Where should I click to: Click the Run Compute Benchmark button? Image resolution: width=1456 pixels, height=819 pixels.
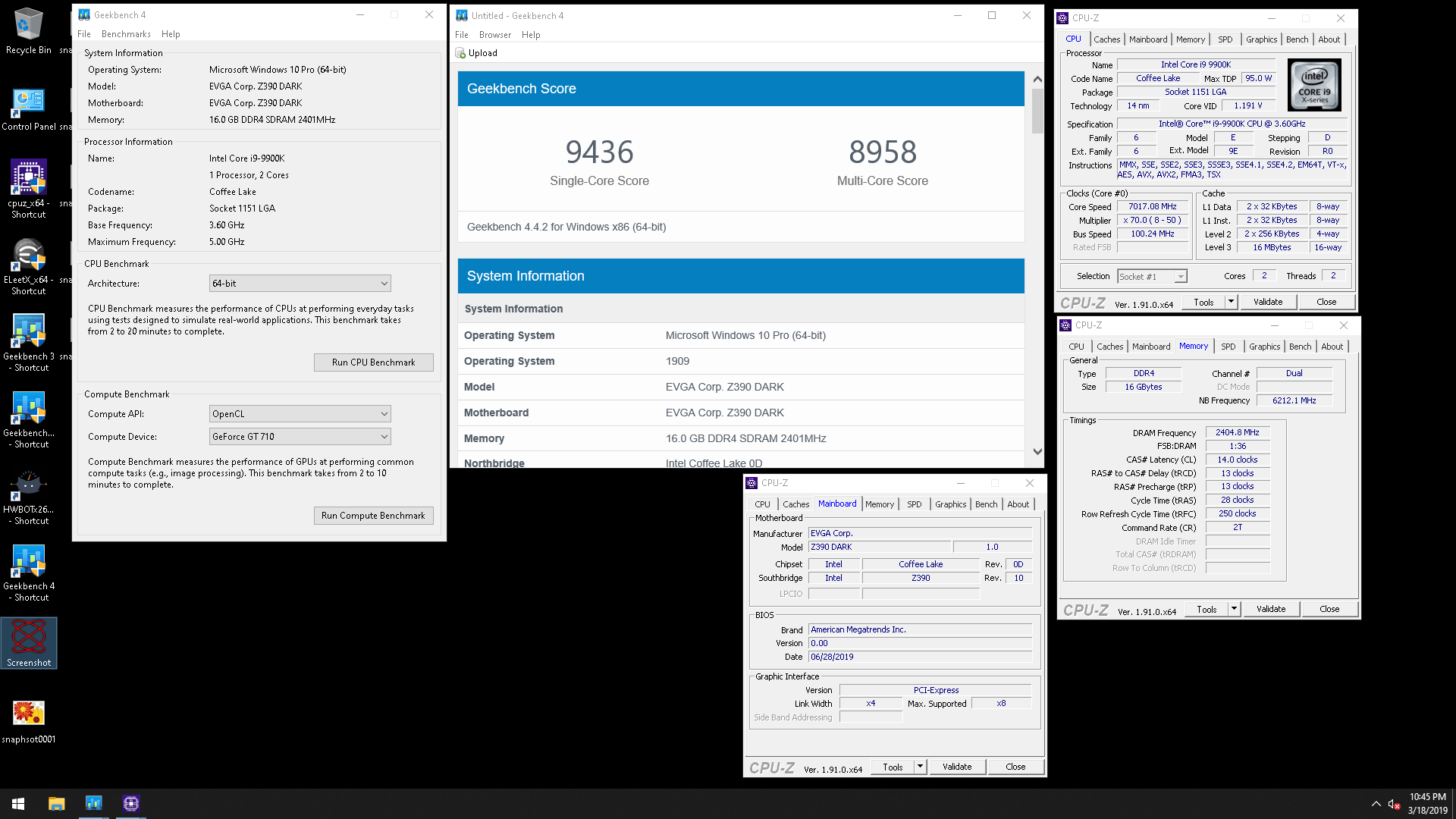[x=373, y=516]
